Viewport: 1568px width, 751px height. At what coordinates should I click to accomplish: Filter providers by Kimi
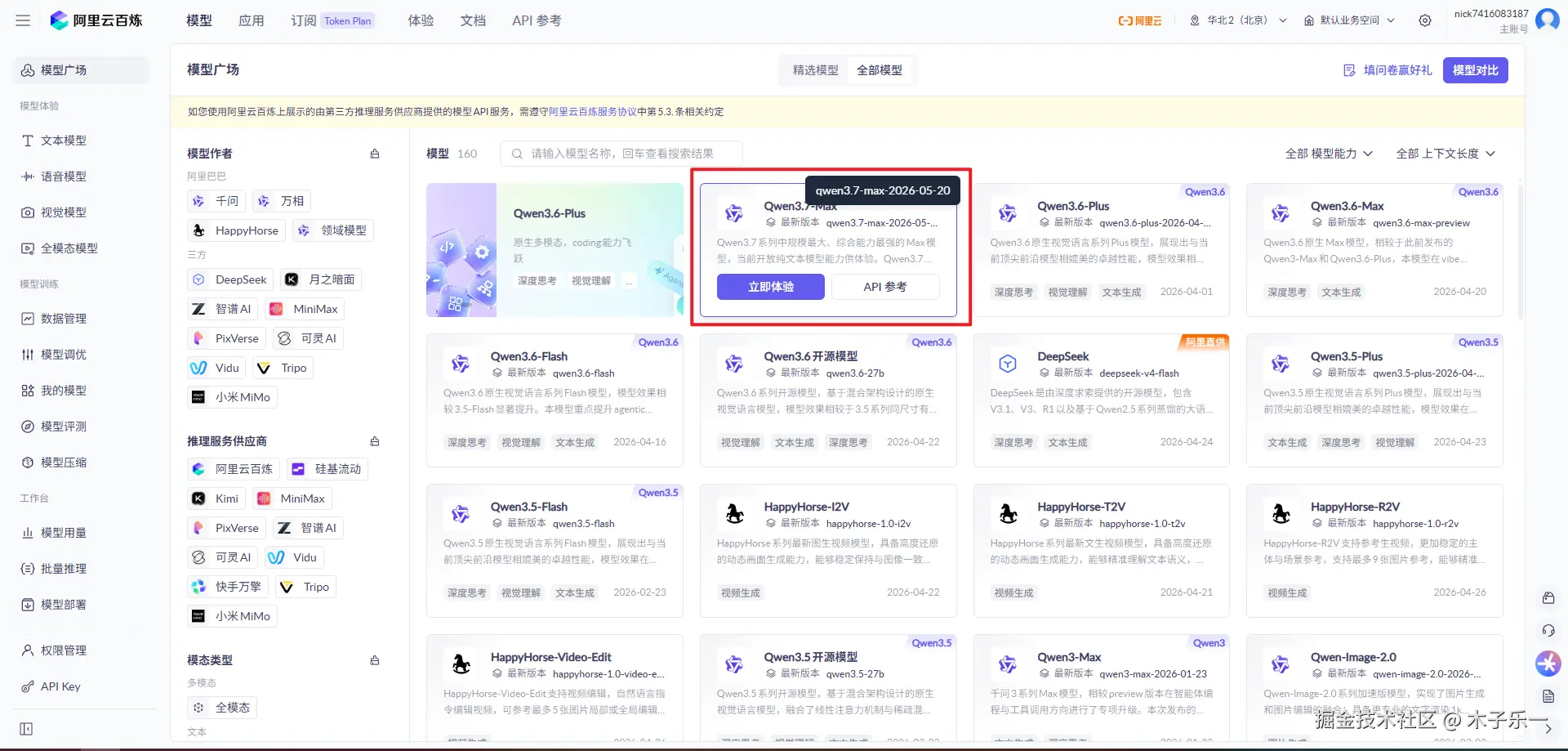(x=216, y=498)
